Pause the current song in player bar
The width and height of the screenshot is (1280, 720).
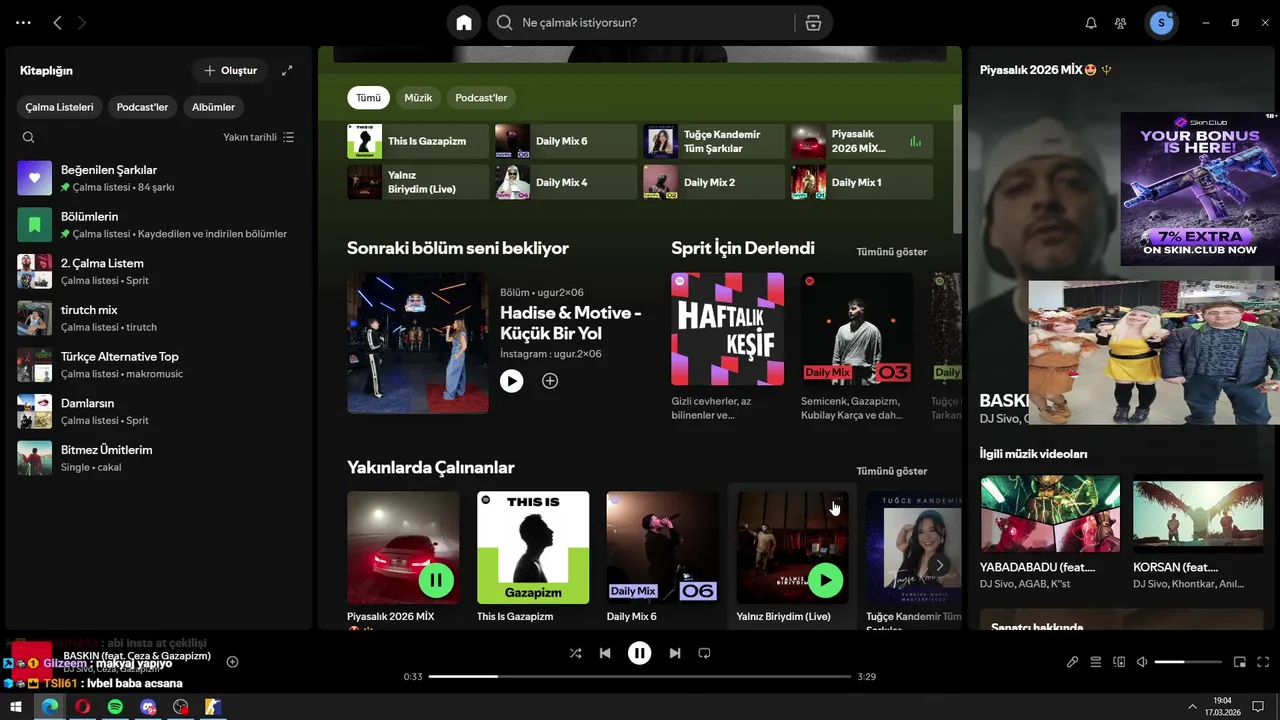click(x=639, y=653)
